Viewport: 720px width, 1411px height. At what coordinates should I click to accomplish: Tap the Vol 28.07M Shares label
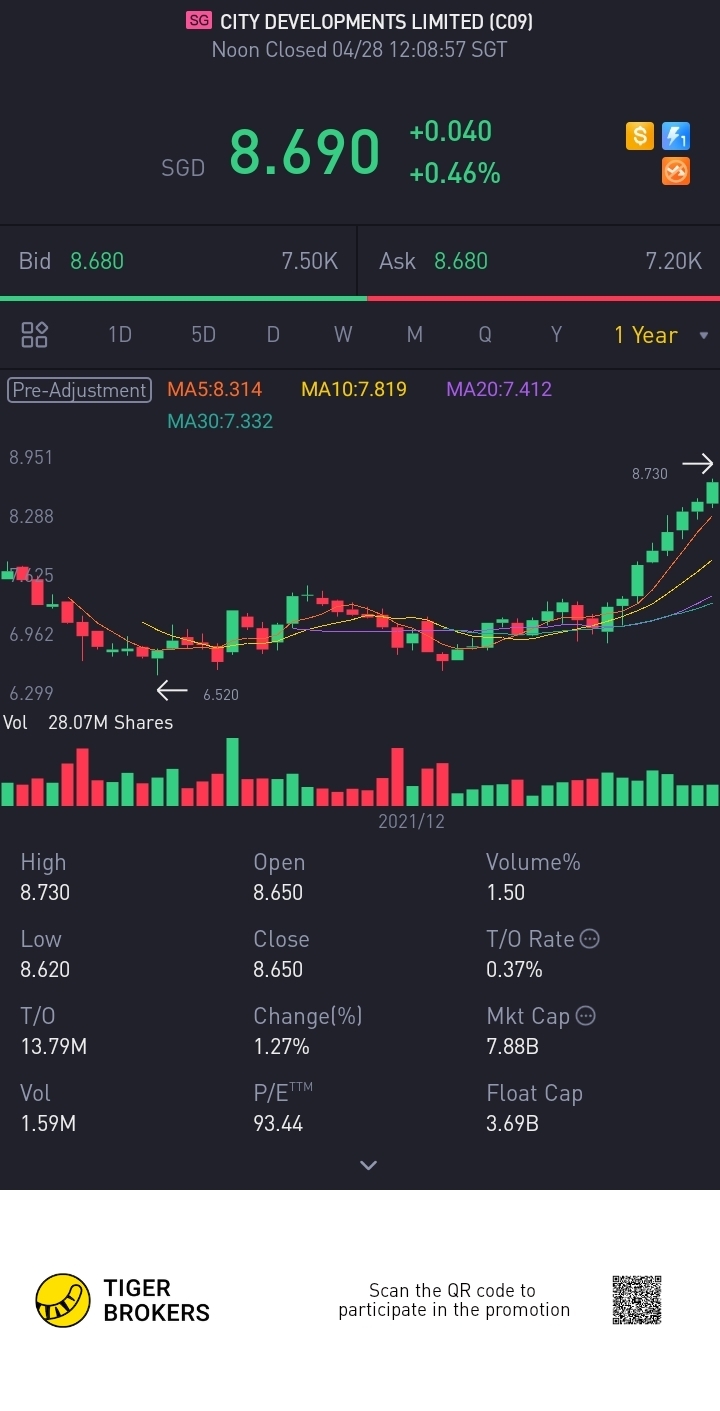(88, 722)
